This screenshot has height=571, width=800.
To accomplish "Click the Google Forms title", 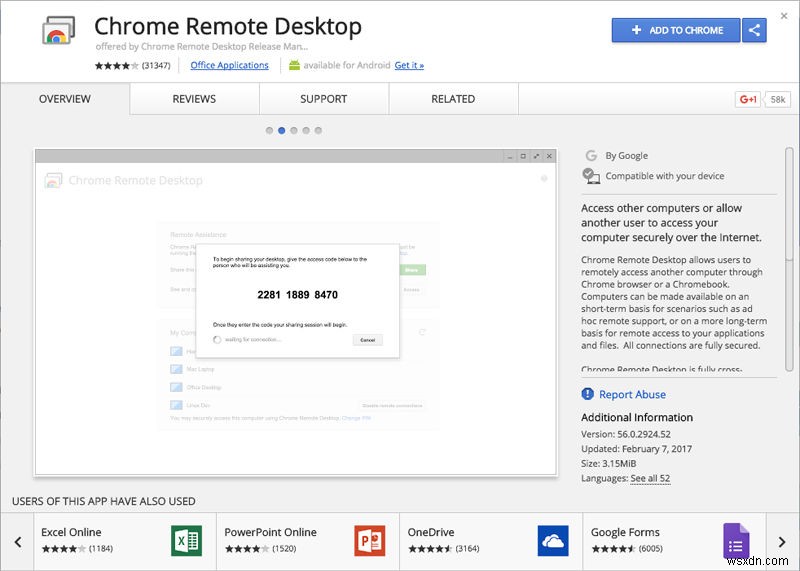I will pyautogui.click(x=625, y=532).
